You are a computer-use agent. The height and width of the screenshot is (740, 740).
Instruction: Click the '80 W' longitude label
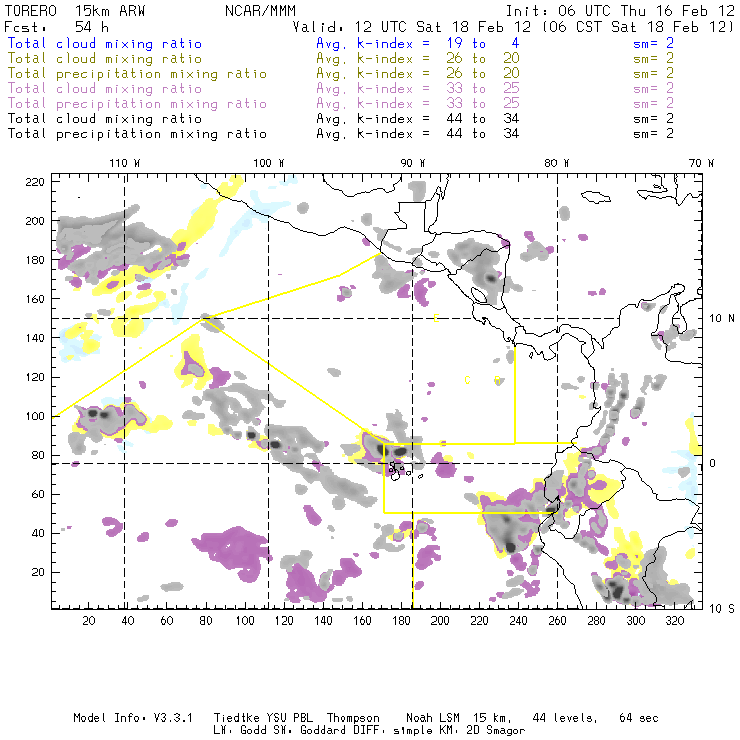(x=557, y=163)
